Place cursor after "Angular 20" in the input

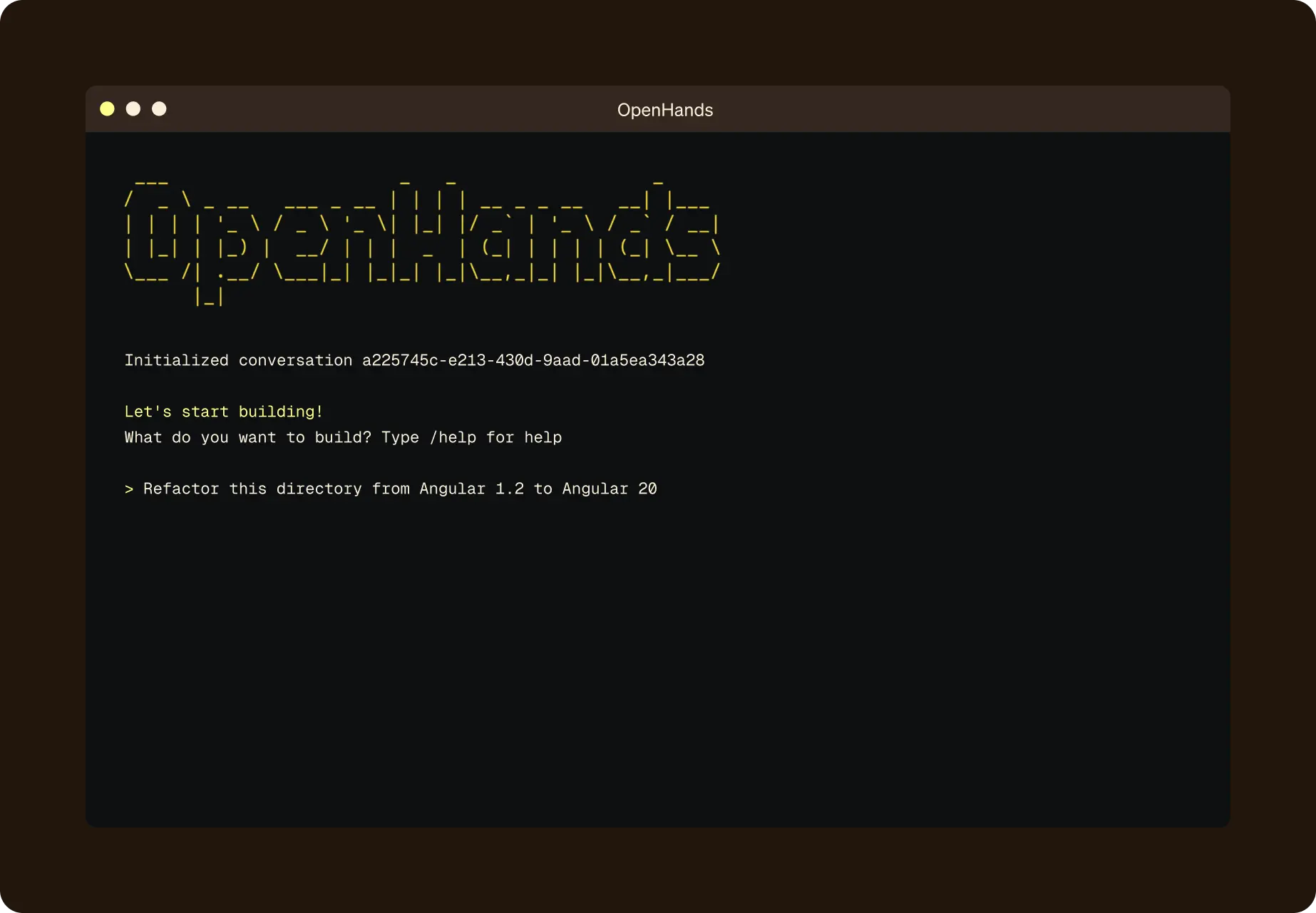click(658, 489)
